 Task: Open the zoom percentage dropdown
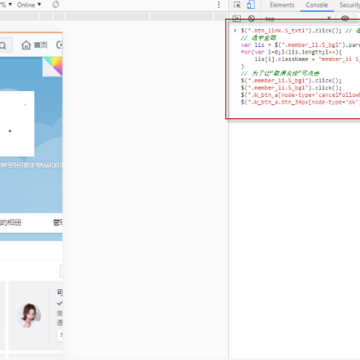click(x=6, y=5)
